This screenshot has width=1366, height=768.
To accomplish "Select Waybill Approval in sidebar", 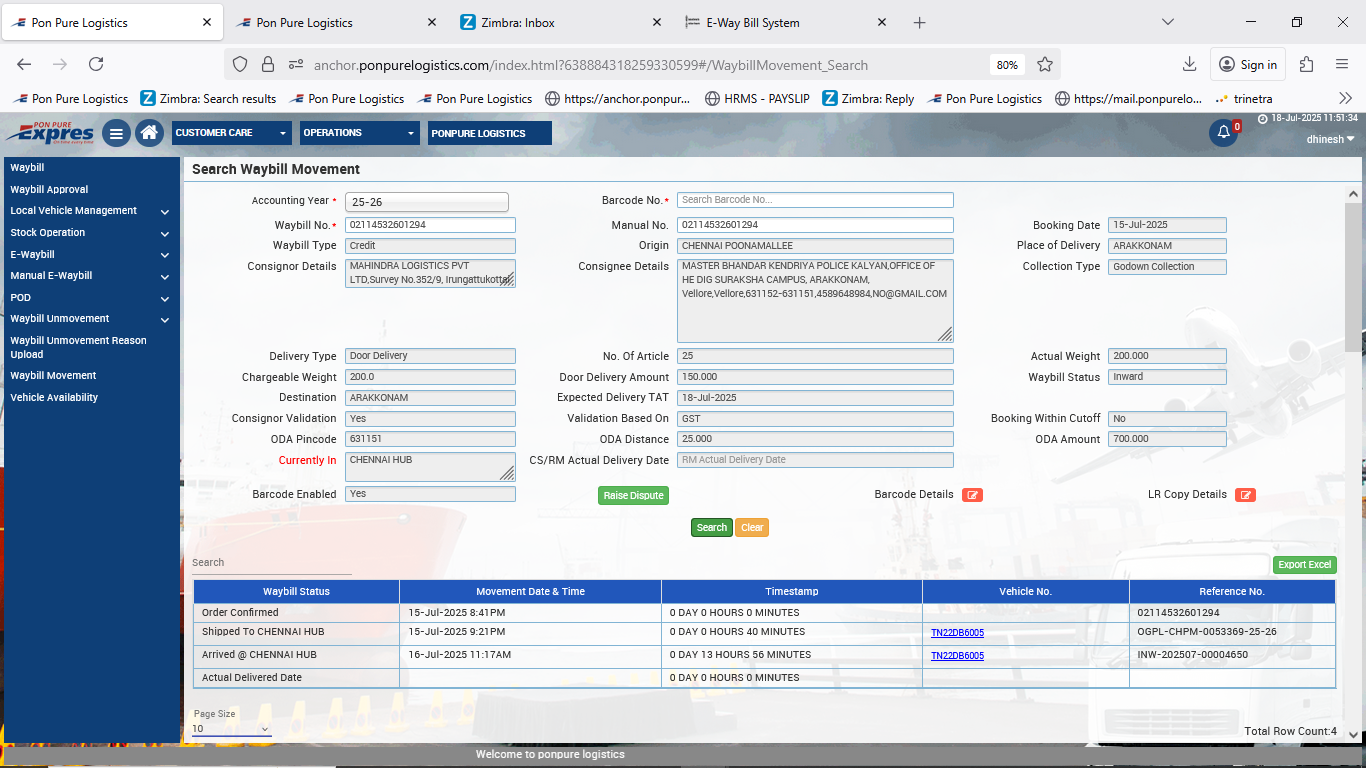I will tap(50, 189).
